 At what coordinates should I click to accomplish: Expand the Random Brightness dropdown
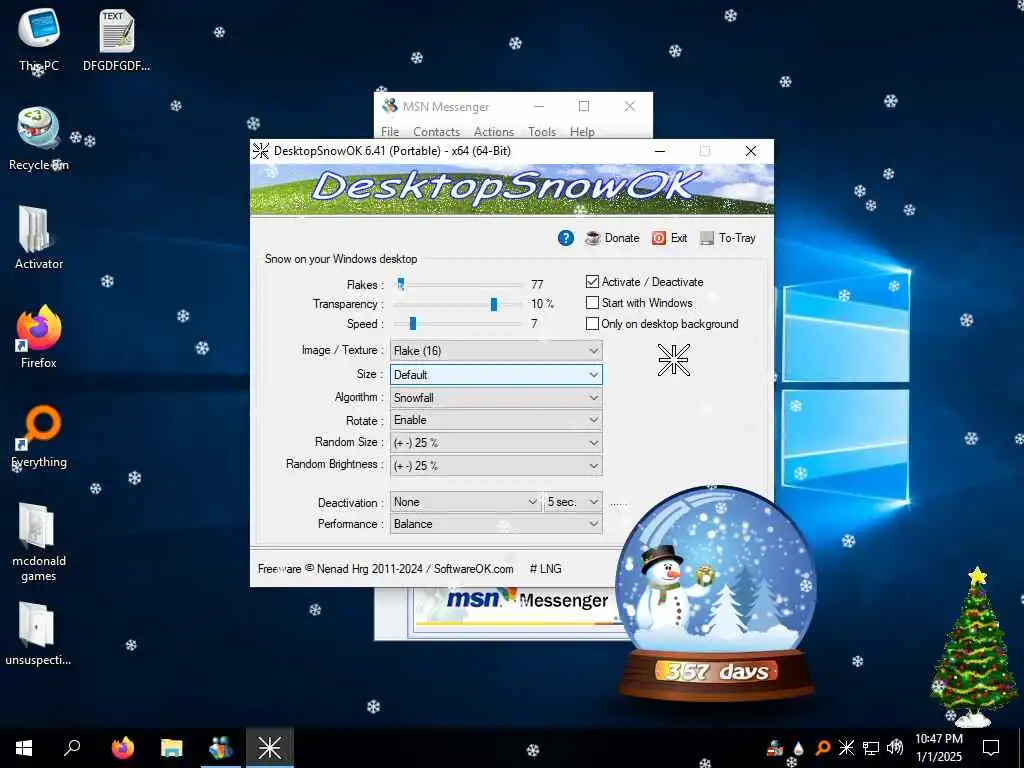[x=496, y=466]
